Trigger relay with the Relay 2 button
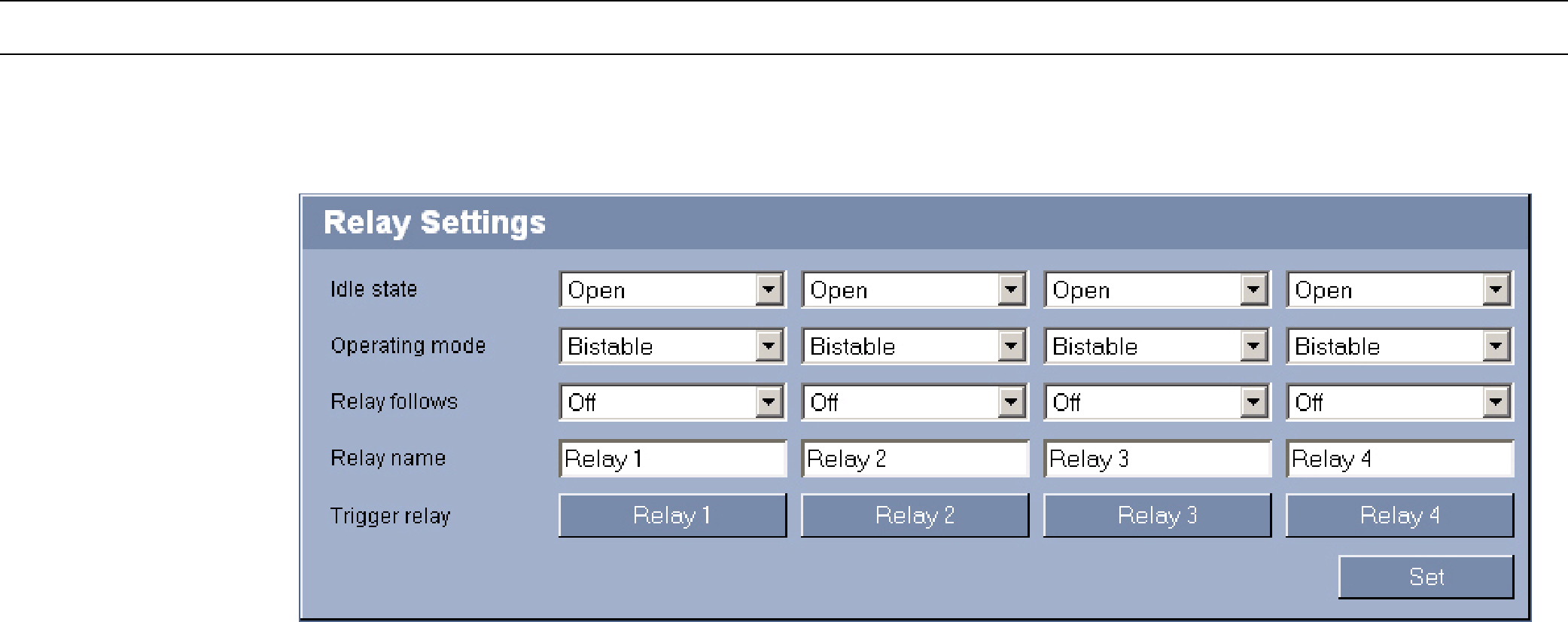The height and width of the screenshot is (622, 1568). pyautogui.click(x=915, y=515)
